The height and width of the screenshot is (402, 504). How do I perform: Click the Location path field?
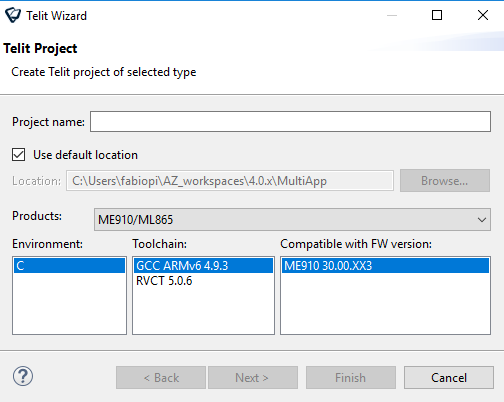point(230,181)
